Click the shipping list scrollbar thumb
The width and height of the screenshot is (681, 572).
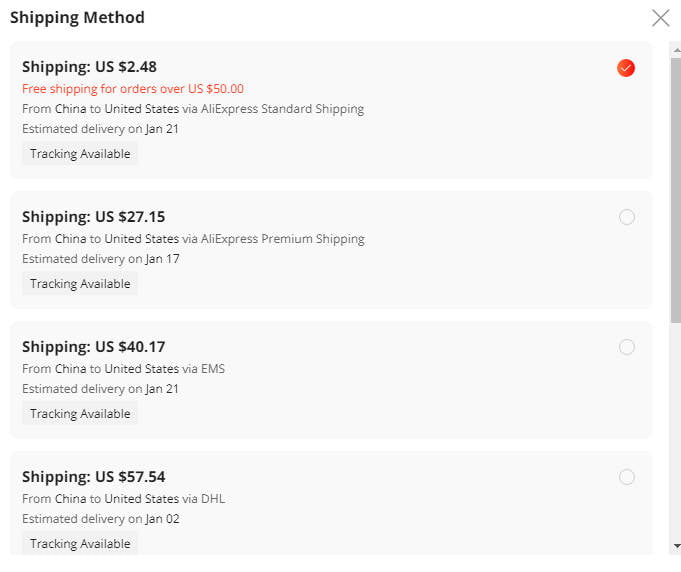[x=676, y=190]
